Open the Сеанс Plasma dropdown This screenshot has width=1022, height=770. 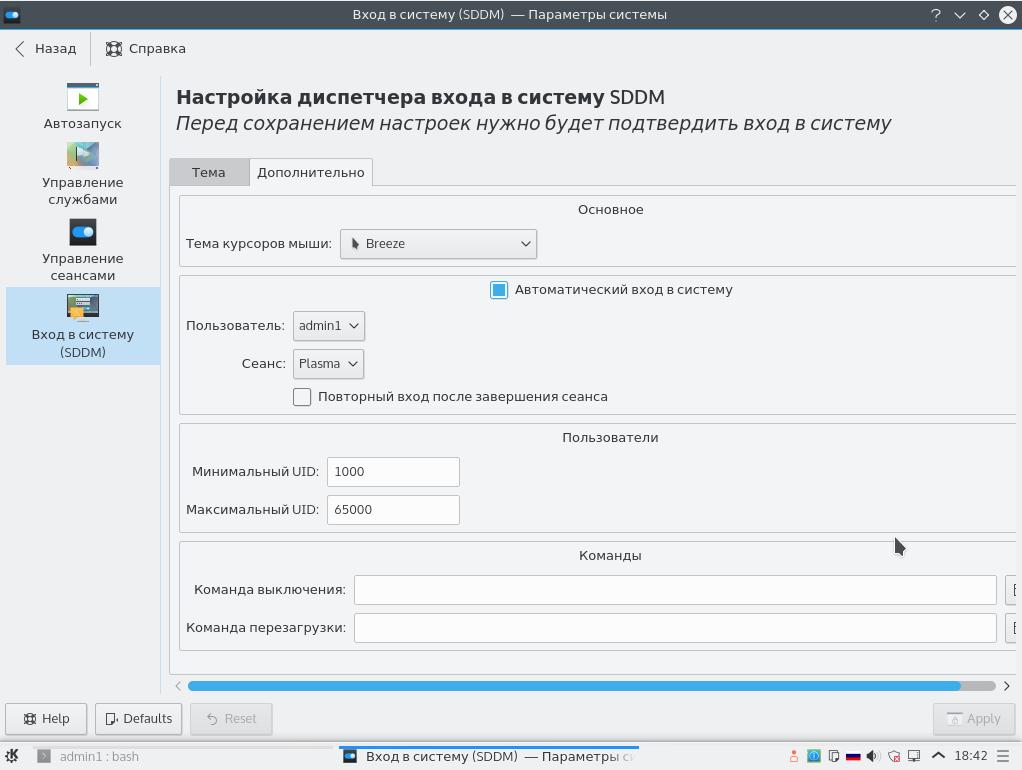click(x=328, y=364)
